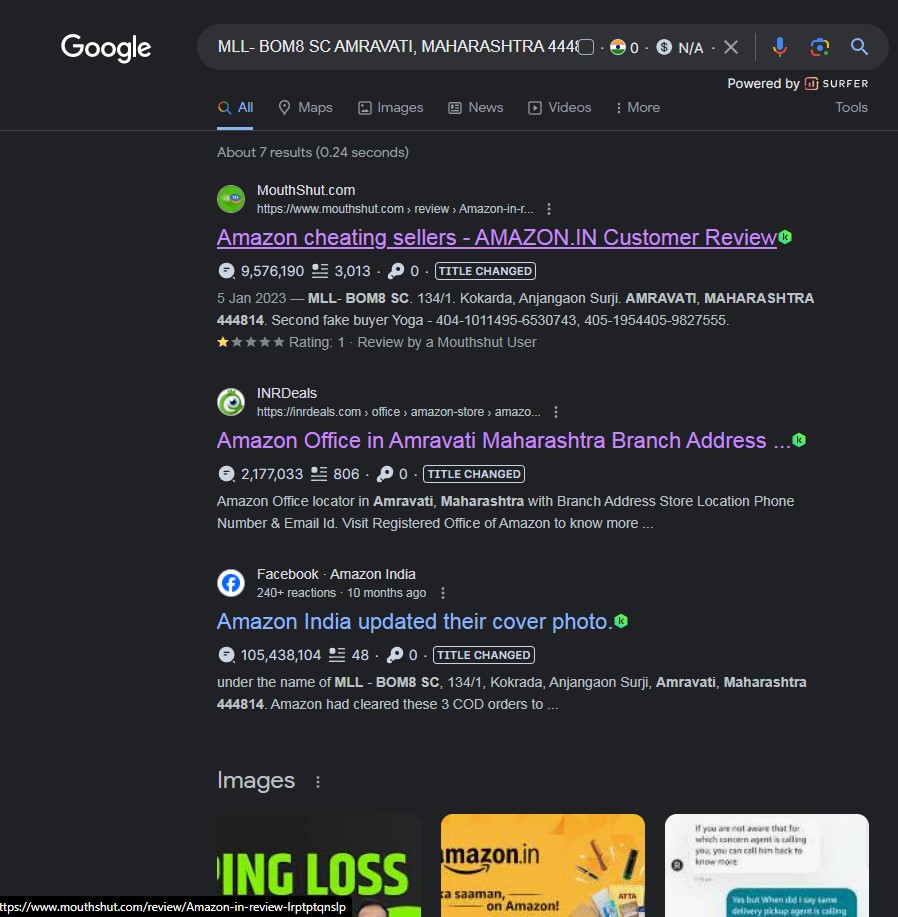Click green Keywords Everywhere badge on MouthShut title
The height and width of the screenshot is (917, 898).
coord(785,237)
